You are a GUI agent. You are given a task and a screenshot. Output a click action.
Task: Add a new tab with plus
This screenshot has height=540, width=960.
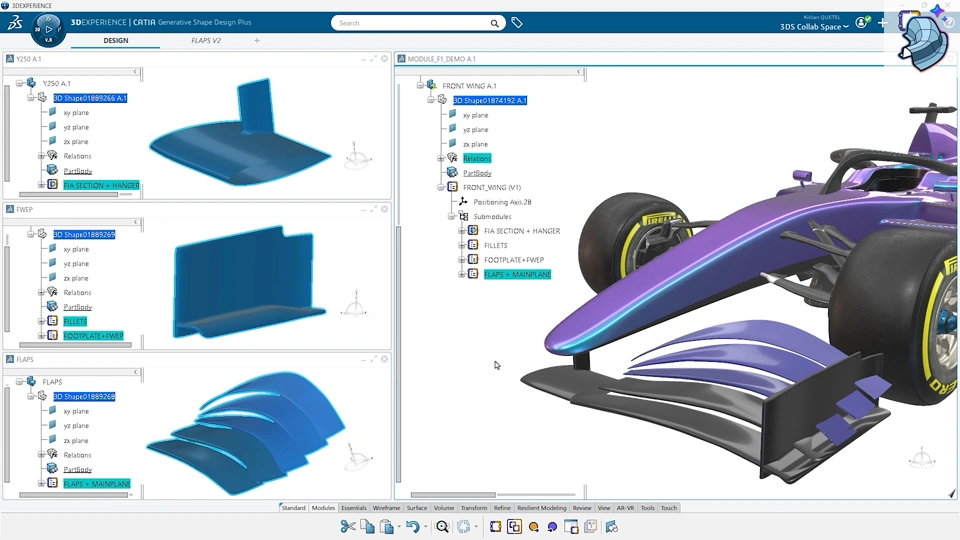point(257,40)
